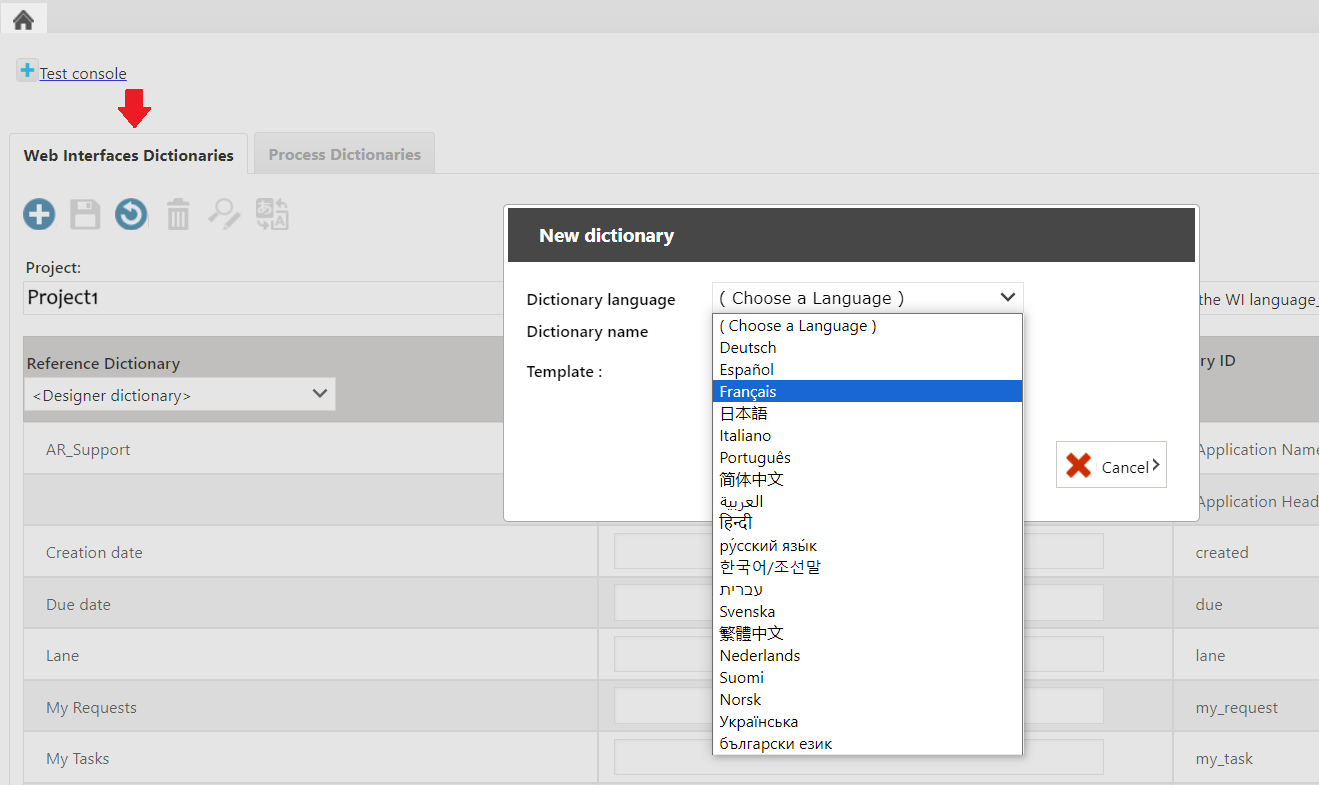The image size is (1319, 785).
Task: Select Українська from the language list
Action: 867,722
